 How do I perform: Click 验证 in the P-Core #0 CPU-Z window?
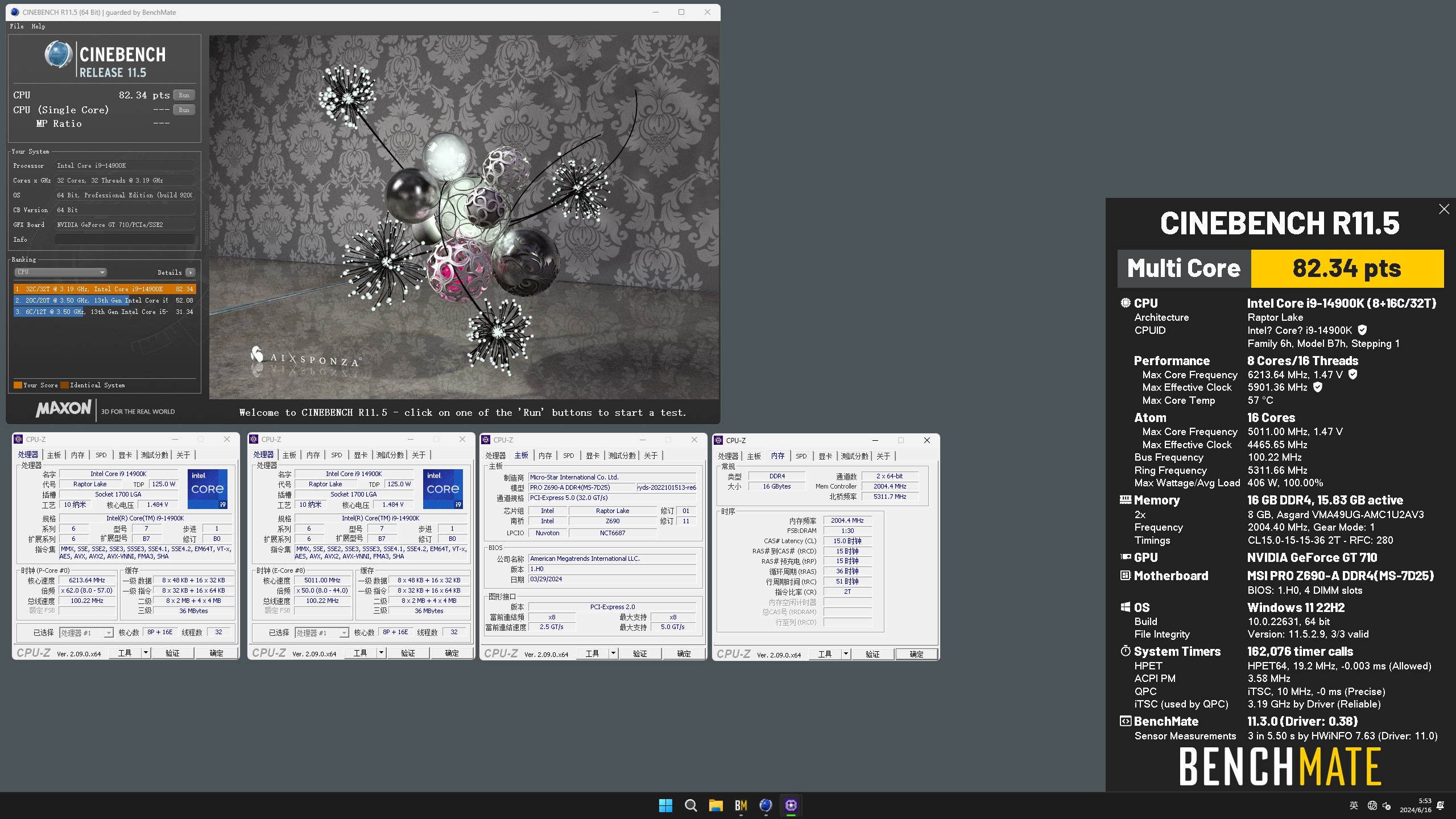[x=172, y=653]
